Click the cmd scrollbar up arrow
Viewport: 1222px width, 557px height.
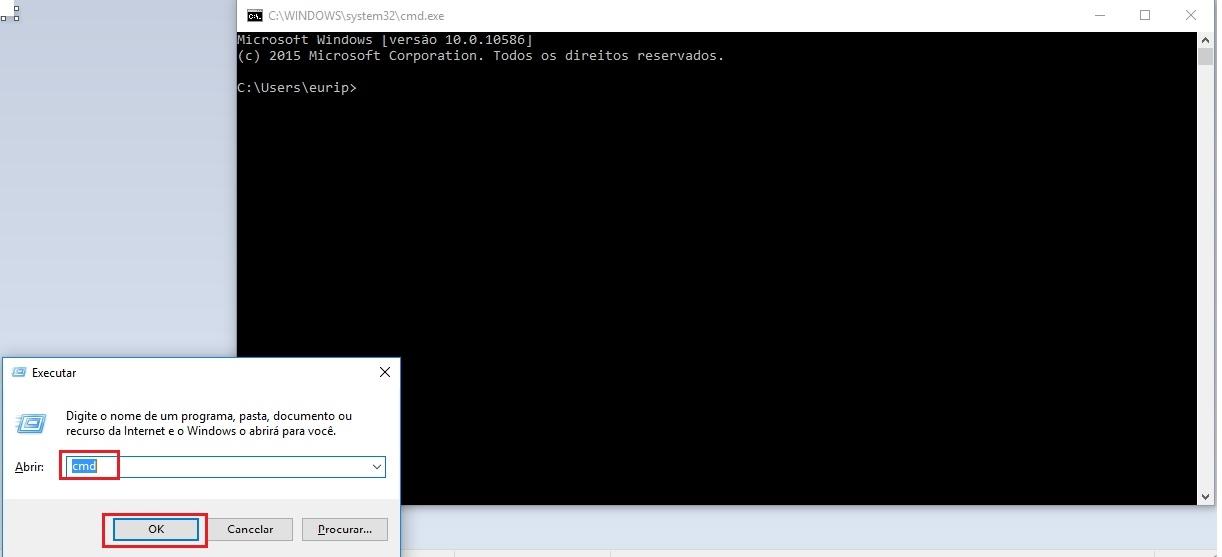[x=1205, y=40]
